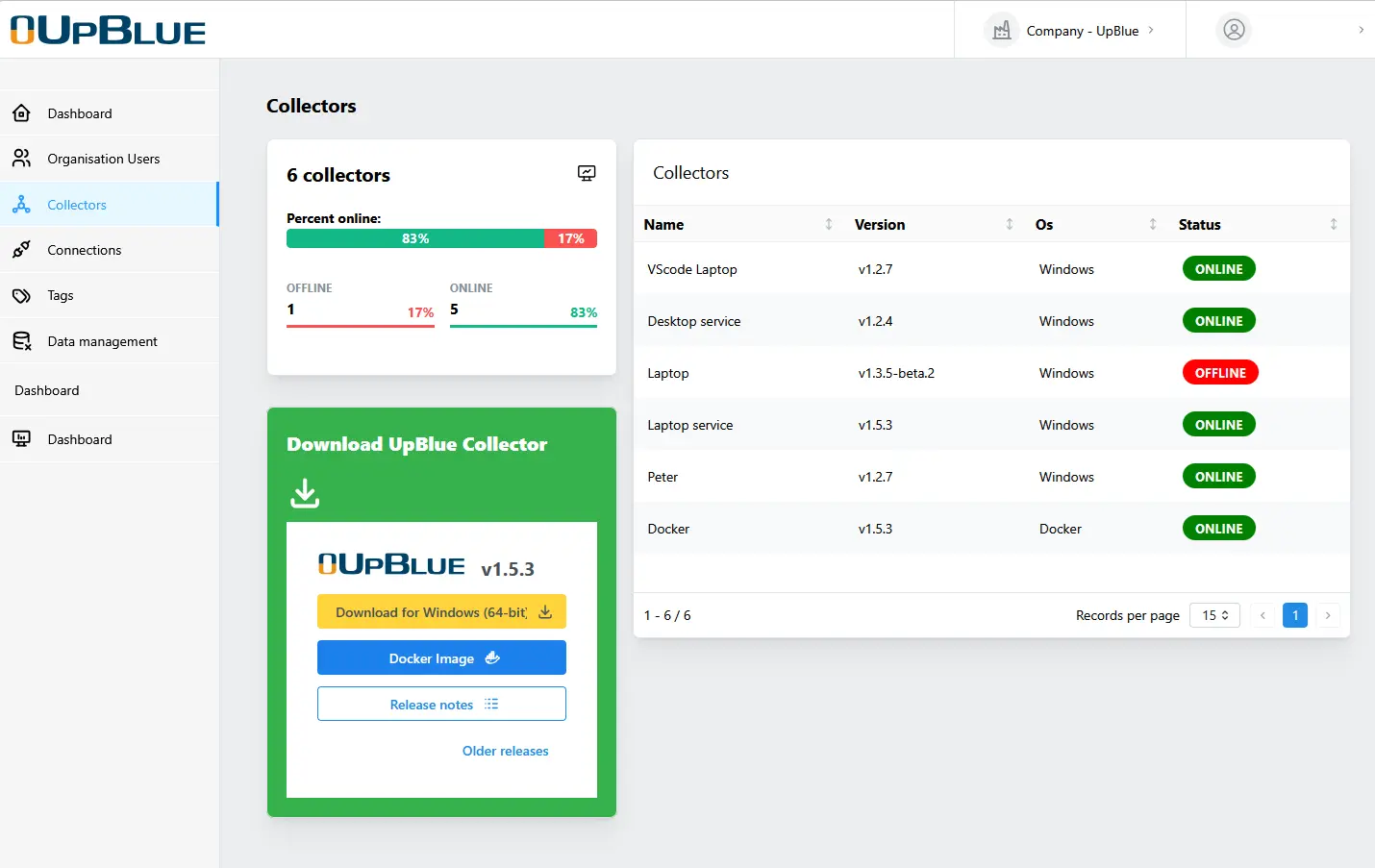Click the UpBlue logo in header

click(108, 31)
